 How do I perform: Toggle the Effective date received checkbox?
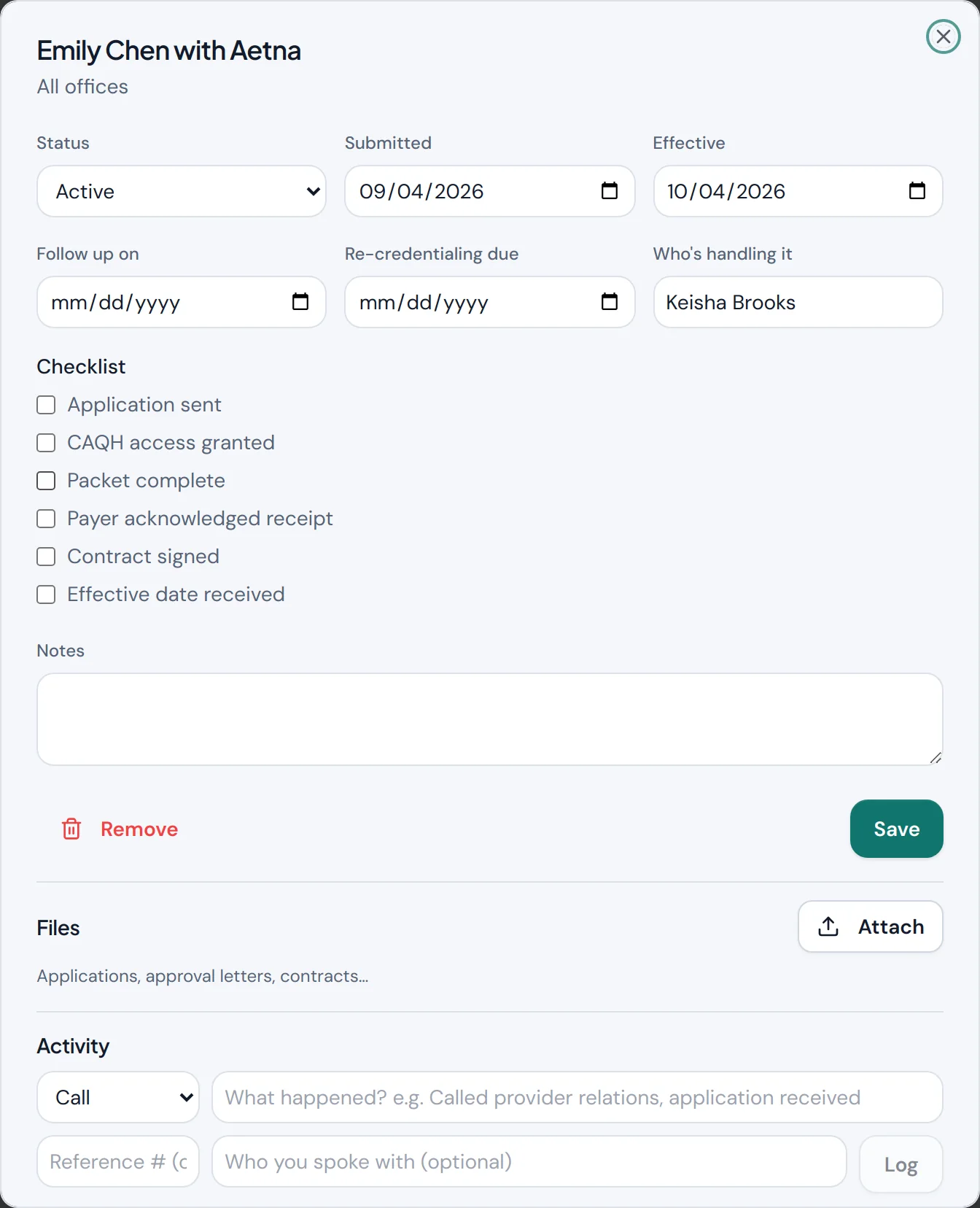46,595
